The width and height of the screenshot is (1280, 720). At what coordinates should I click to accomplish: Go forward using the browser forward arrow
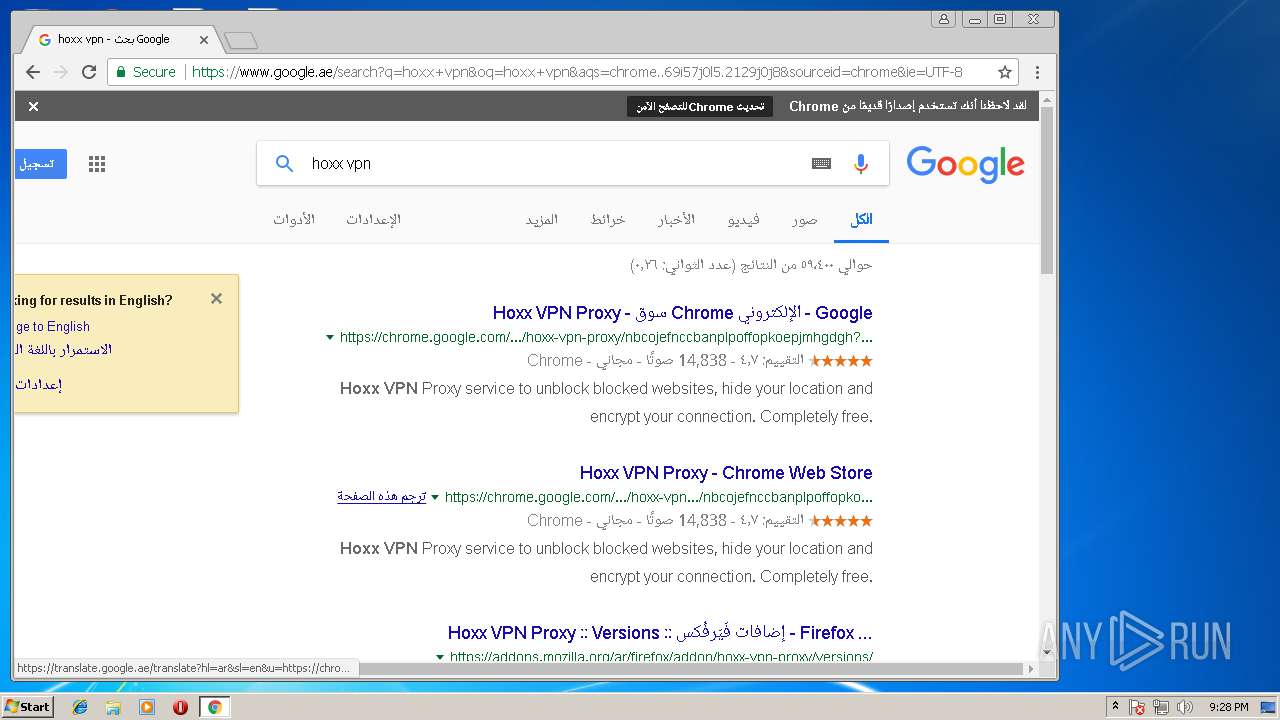tap(61, 72)
